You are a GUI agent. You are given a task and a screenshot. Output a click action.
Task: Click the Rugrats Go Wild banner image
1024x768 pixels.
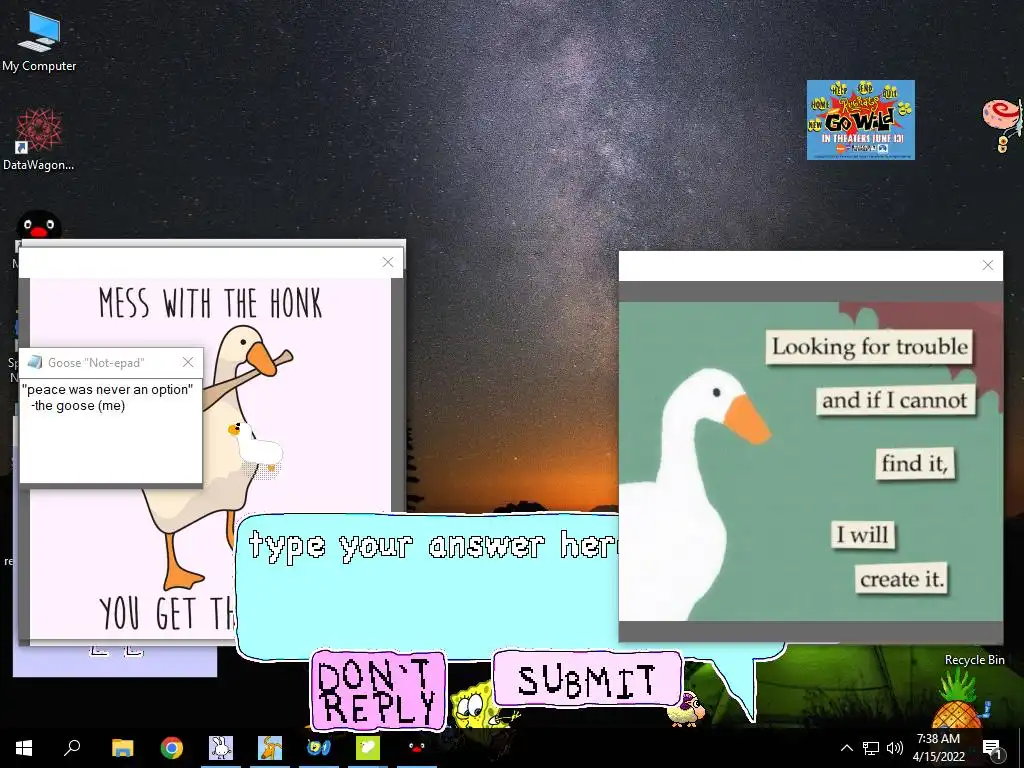860,120
